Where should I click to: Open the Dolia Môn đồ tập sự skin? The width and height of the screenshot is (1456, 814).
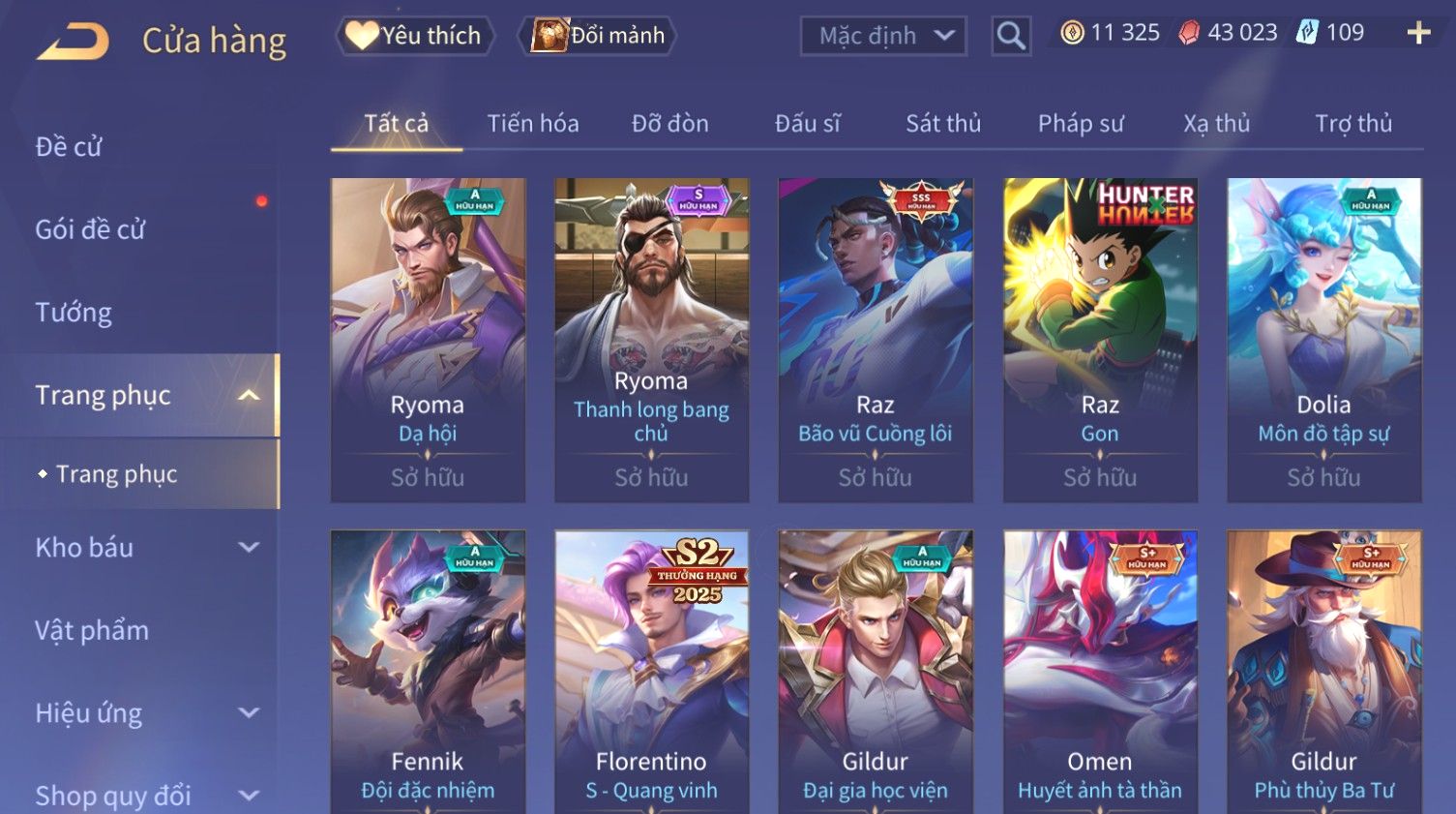(x=1324, y=340)
